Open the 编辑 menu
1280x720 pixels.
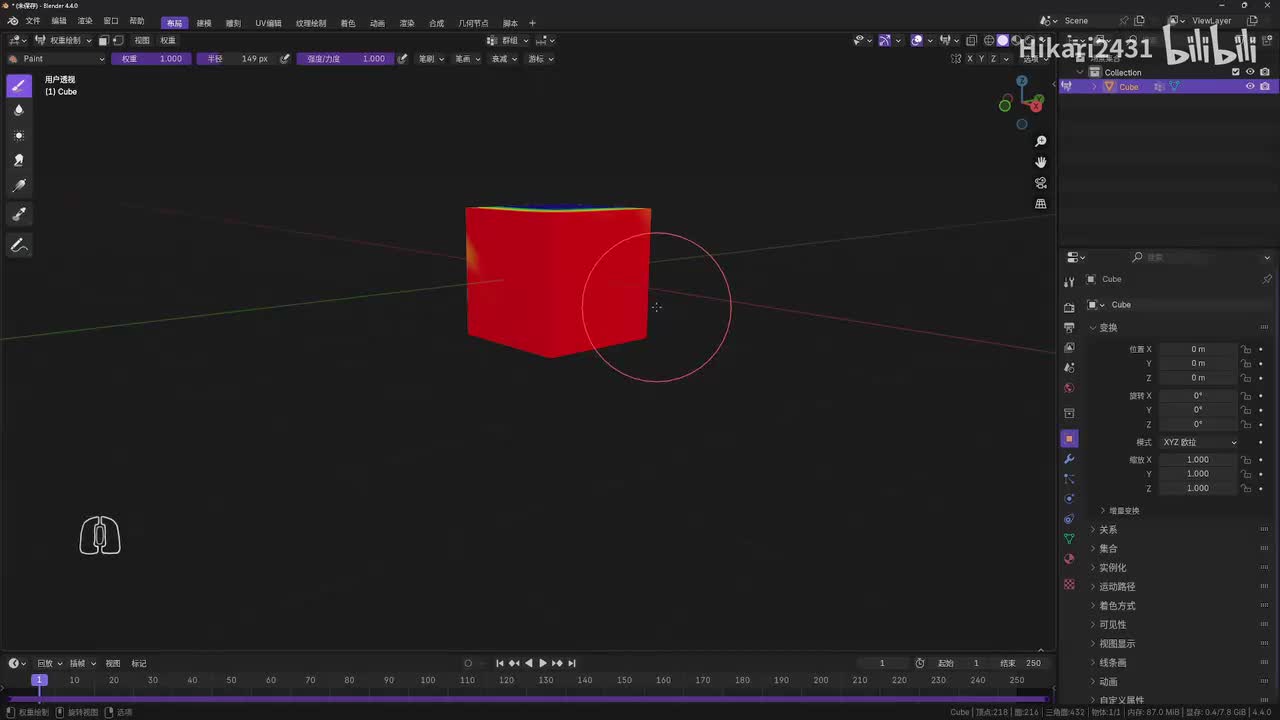pyautogui.click(x=59, y=22)
